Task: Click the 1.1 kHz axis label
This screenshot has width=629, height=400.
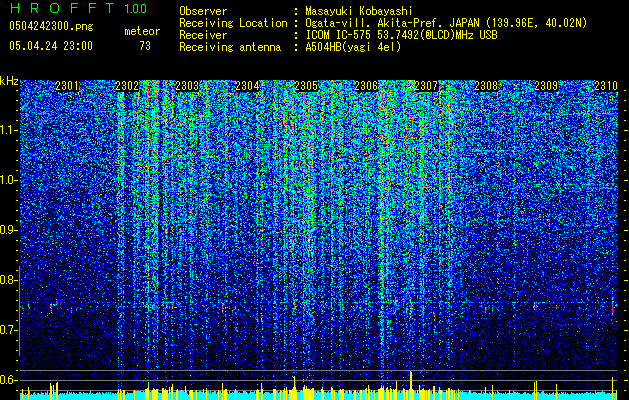Action: point(10,130)
